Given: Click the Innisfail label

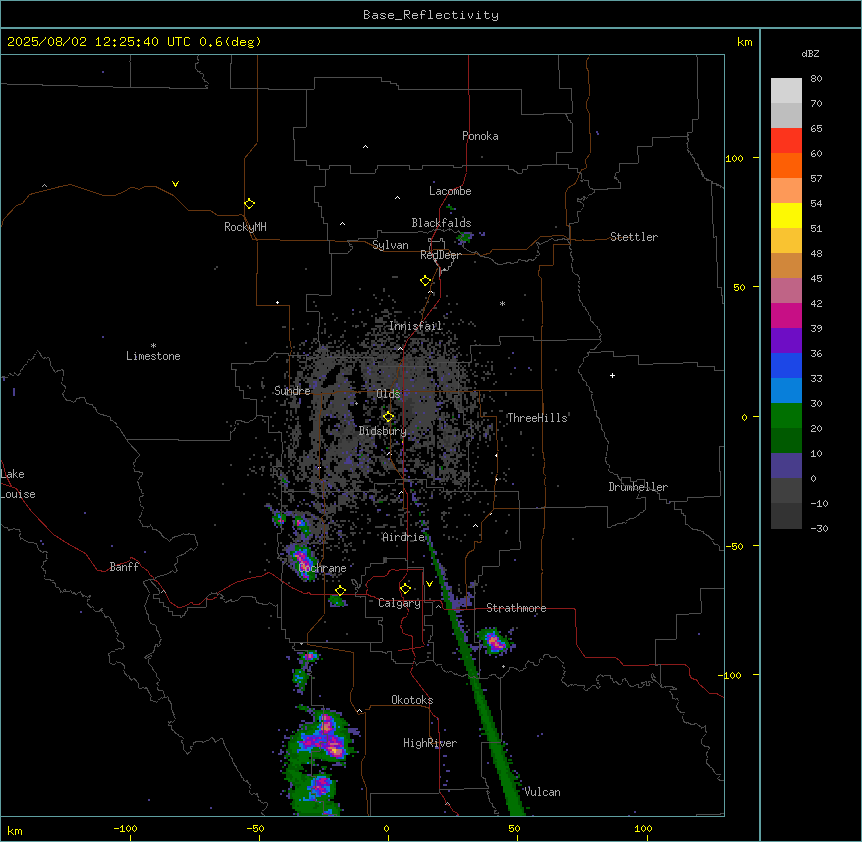Looking at the screenshot, I should (416, 326).
